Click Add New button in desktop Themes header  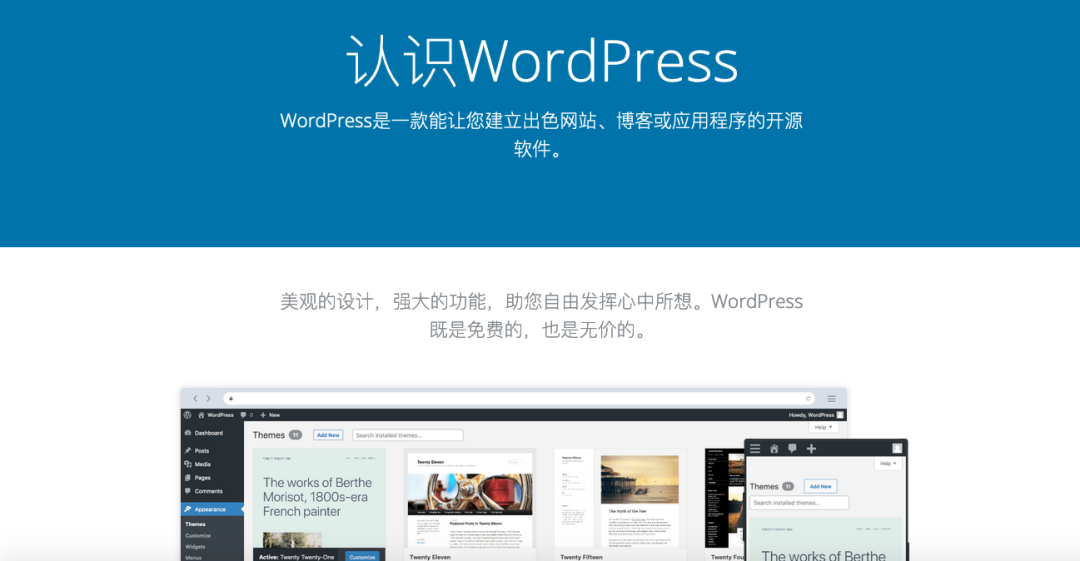[328, 435]
